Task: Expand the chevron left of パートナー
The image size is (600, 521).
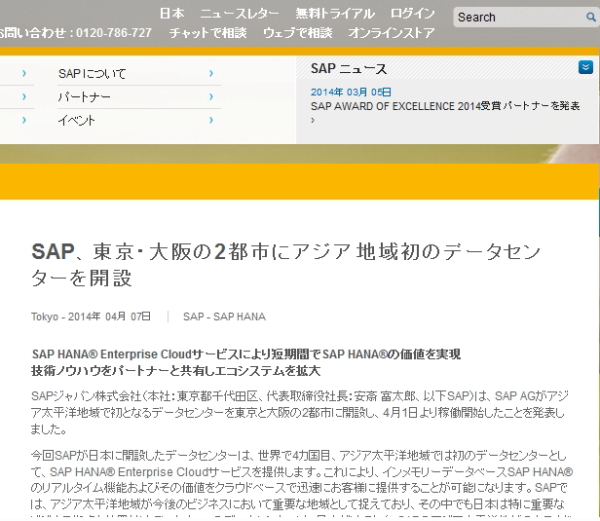Action: 23,97
